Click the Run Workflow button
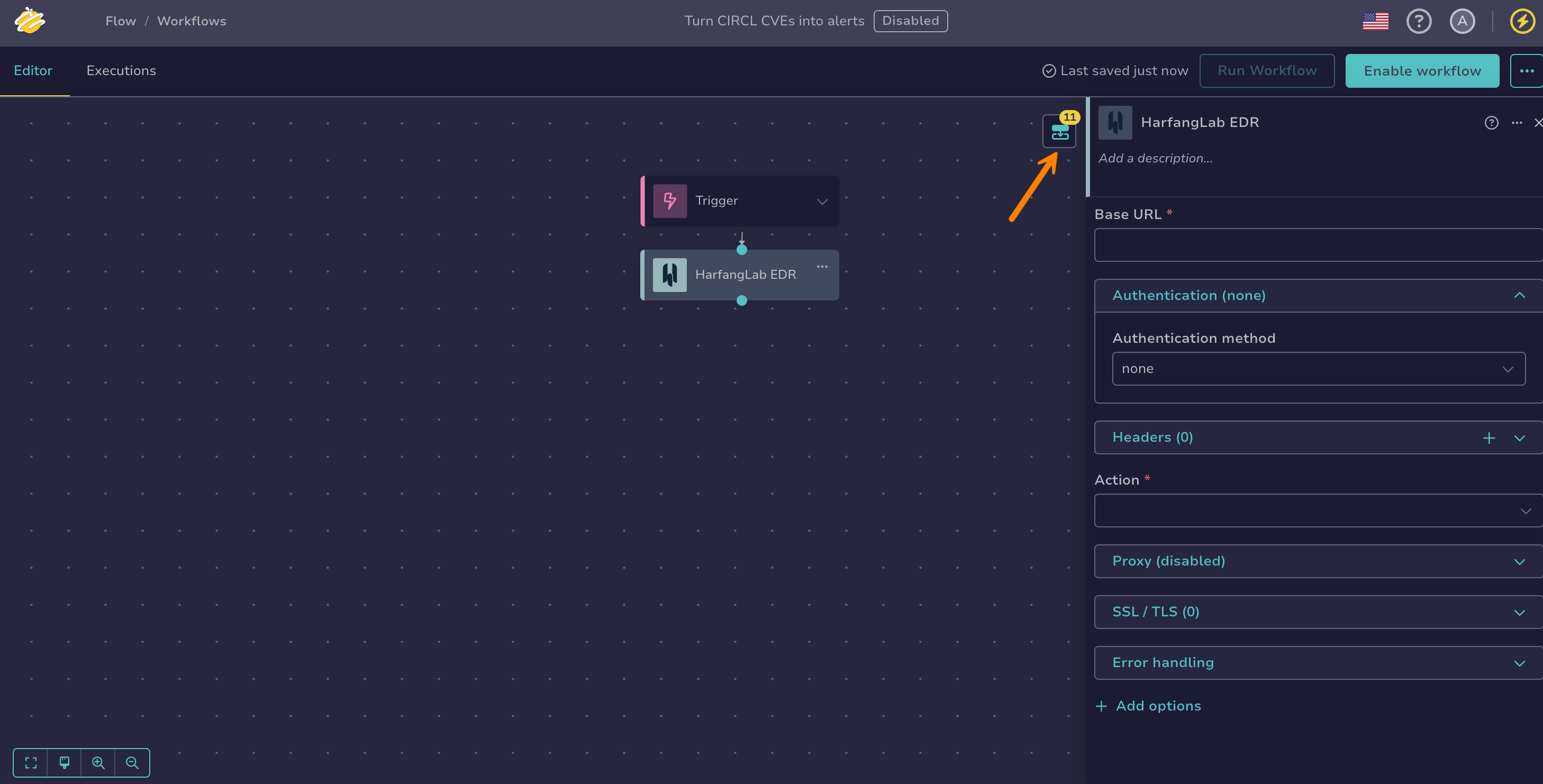The image size is (1543, 784). pos(1267,71)
